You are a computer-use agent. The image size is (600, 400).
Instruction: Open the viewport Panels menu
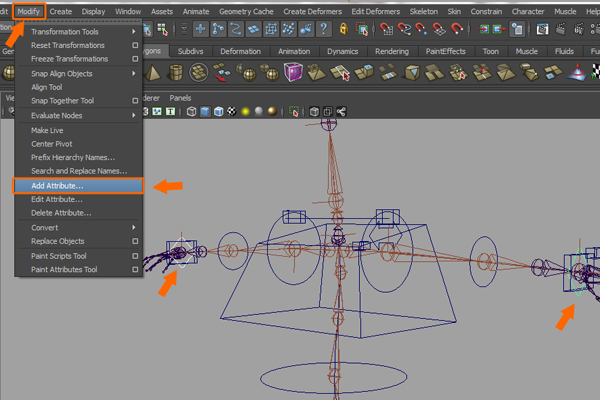click(x=180, y=98)
